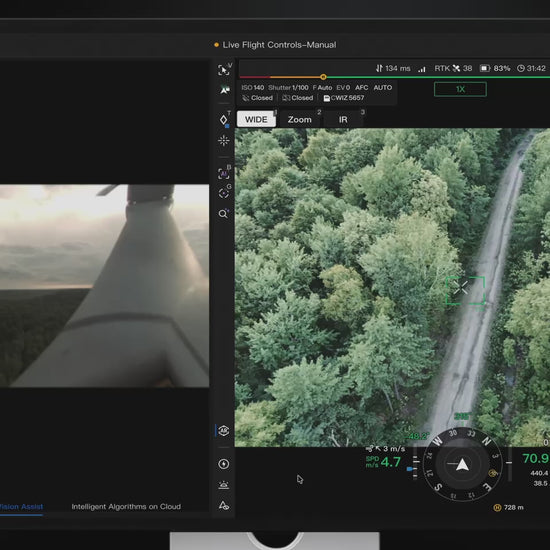Viewport: 550px width, 550px height.
Task: Open the smart search magnifier tool
Action: pyautogui.click(x=223, y=214)
